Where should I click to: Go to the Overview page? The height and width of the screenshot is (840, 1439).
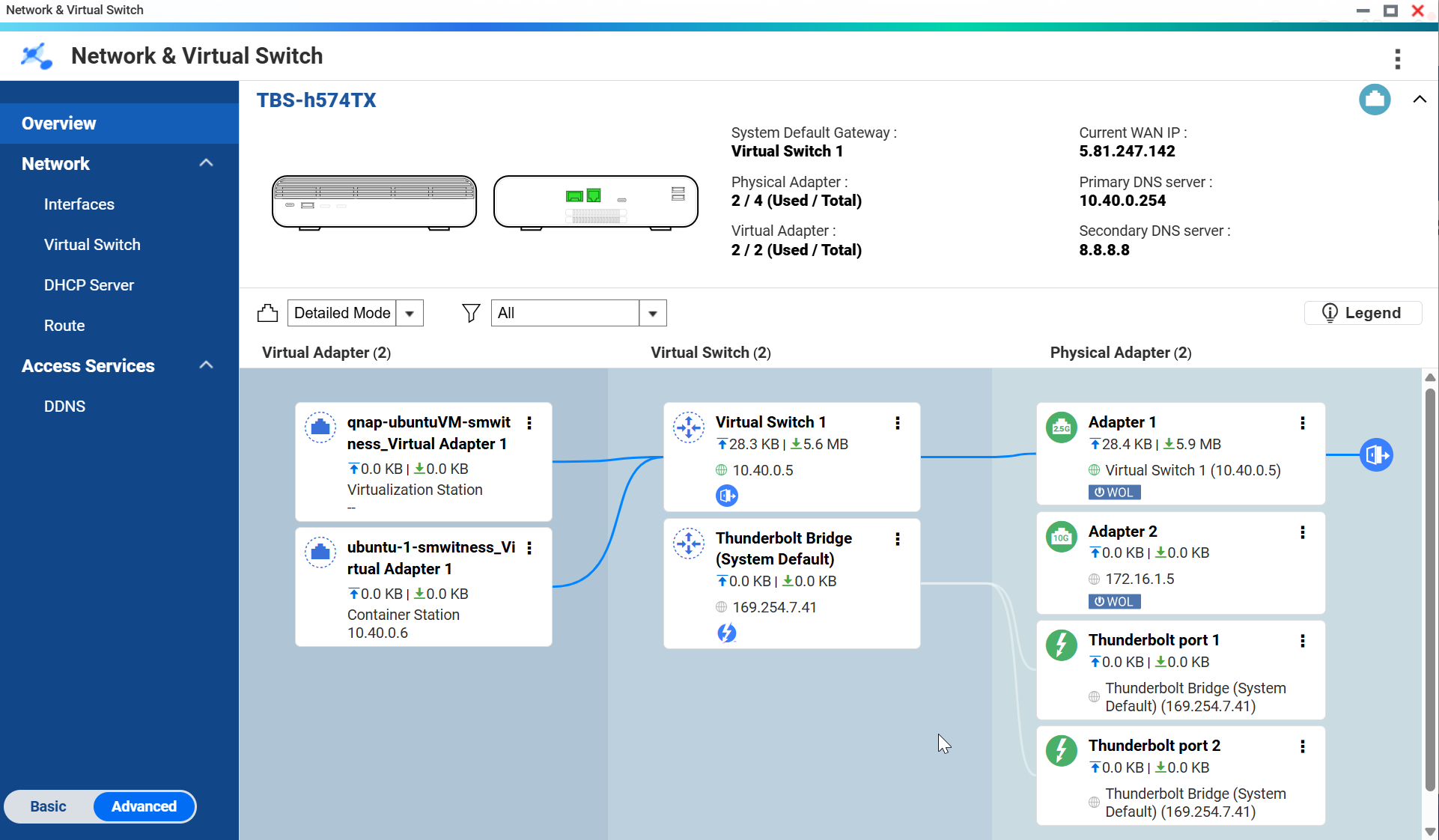[x=120, y=124]
